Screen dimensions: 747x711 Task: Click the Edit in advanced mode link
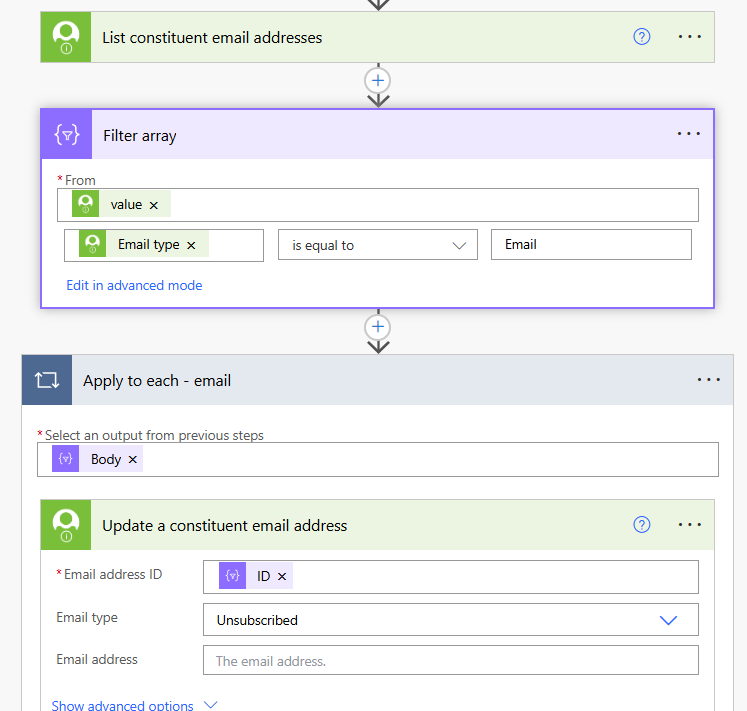pos(134,285)
